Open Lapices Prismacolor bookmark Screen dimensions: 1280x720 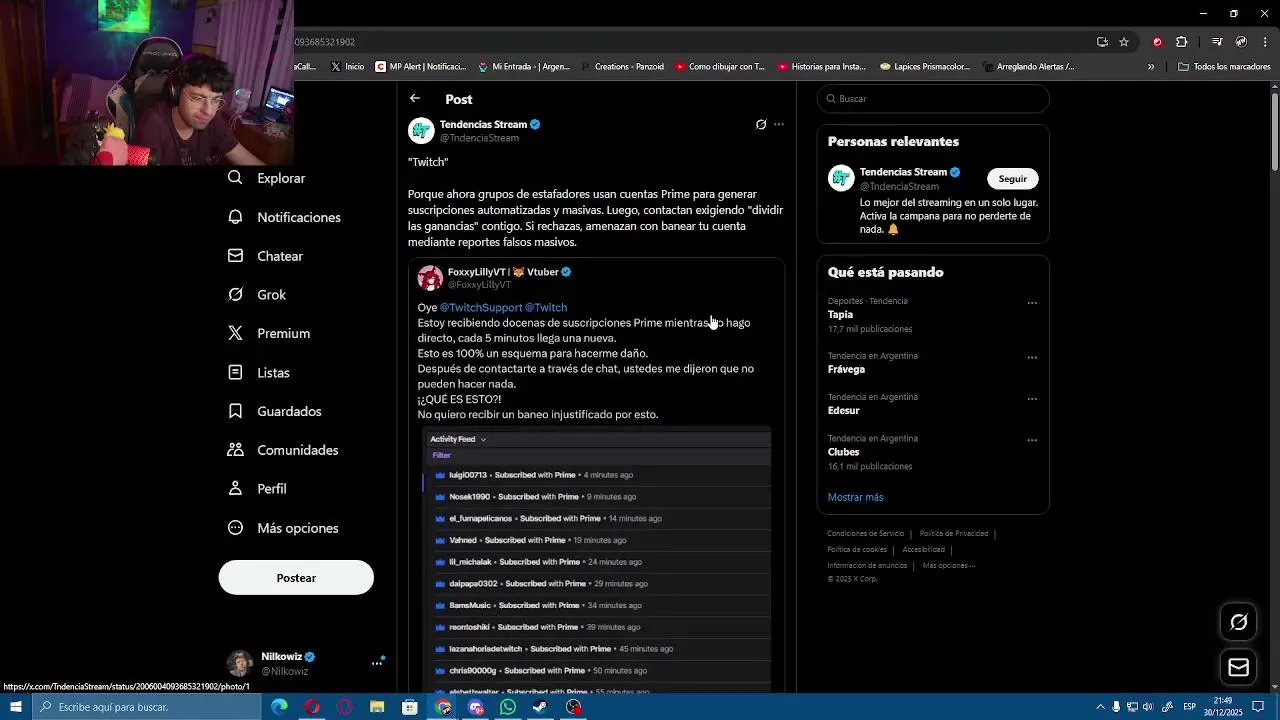925,67
